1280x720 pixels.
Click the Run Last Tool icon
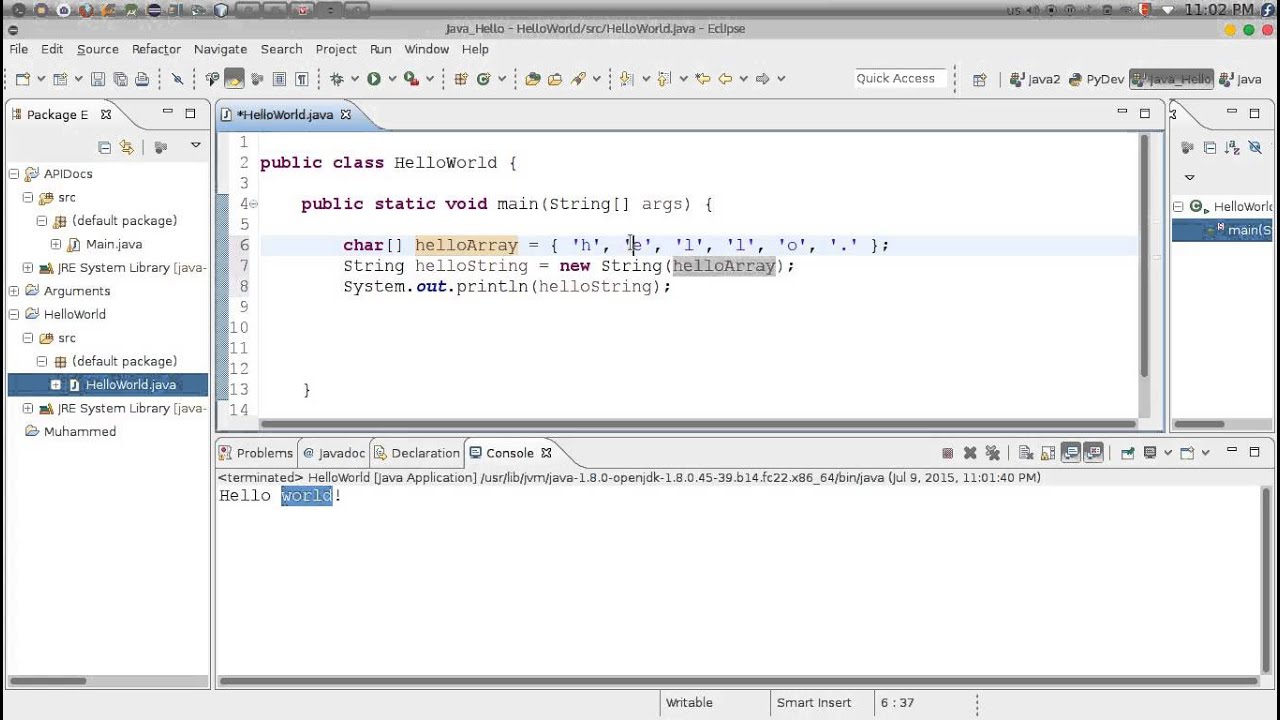411,79
